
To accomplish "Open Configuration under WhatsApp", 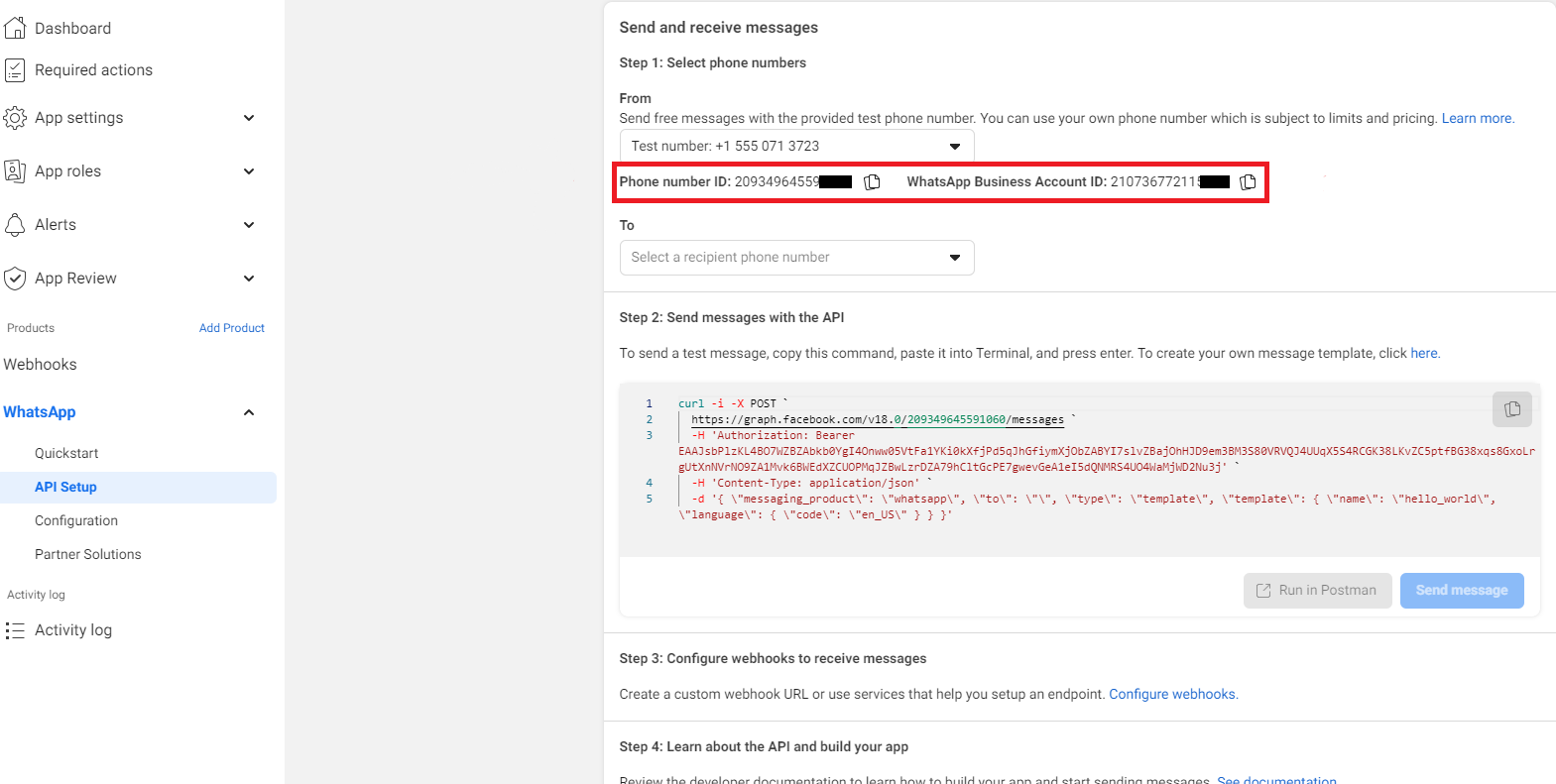I will (x=76, y=520).
